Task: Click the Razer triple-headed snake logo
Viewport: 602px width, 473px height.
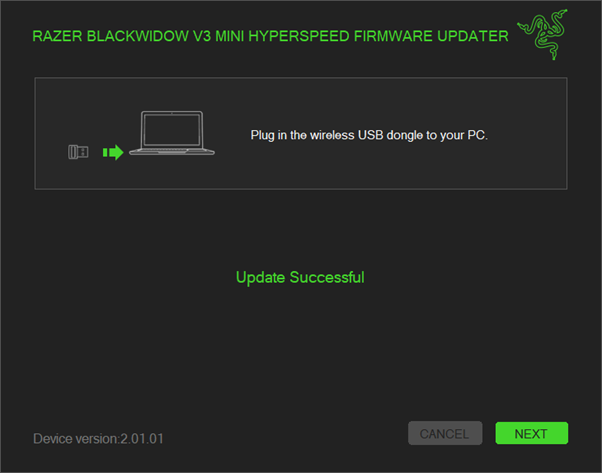Action: [542, 35]
